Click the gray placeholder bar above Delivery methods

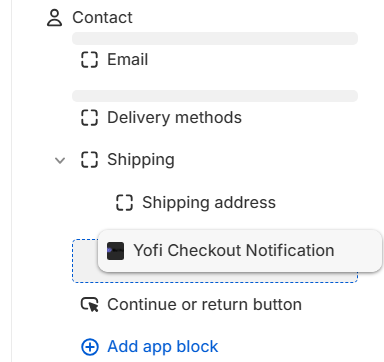point(215,96)
